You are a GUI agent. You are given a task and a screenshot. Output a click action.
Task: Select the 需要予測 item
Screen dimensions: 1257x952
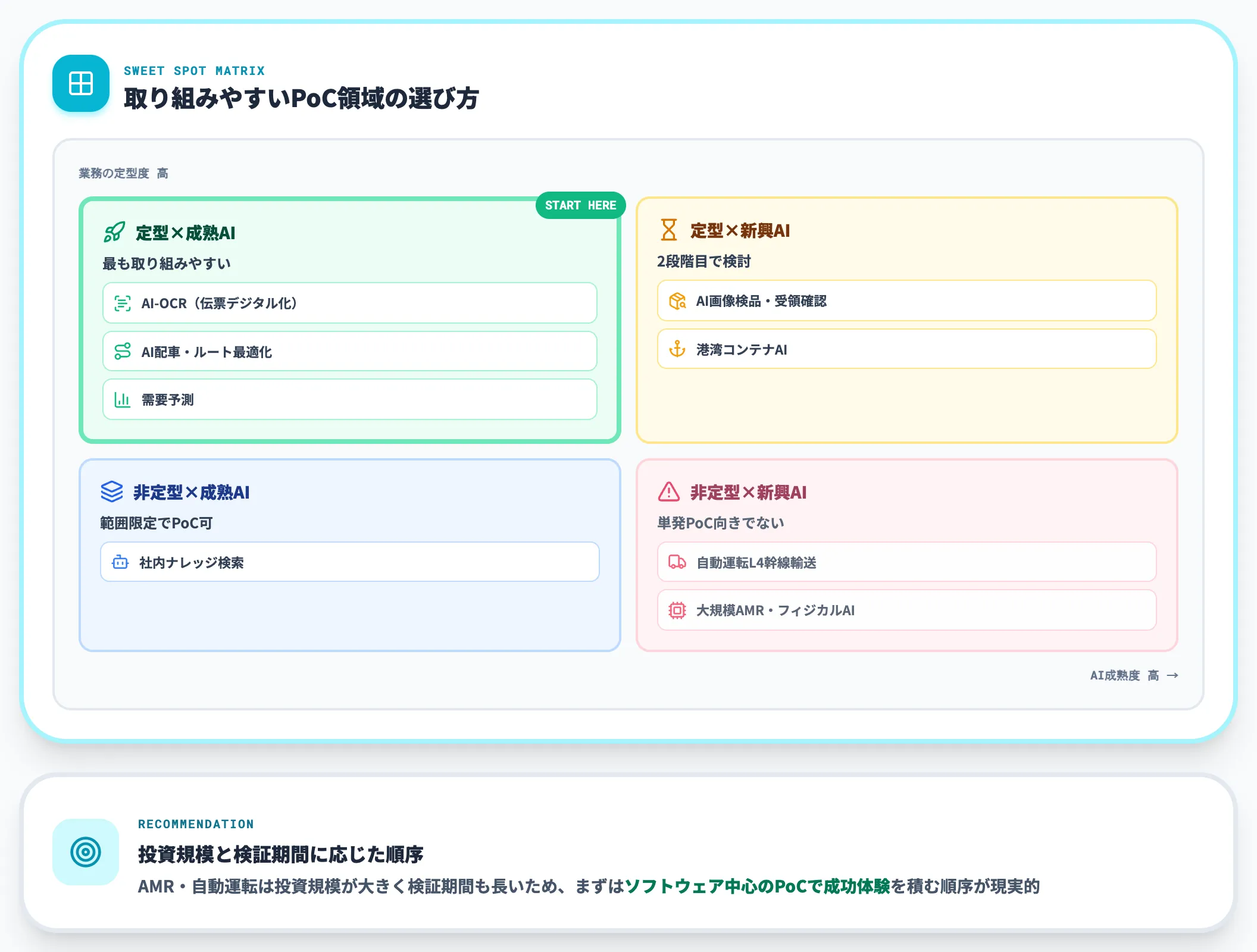click(x=350, y=400)
